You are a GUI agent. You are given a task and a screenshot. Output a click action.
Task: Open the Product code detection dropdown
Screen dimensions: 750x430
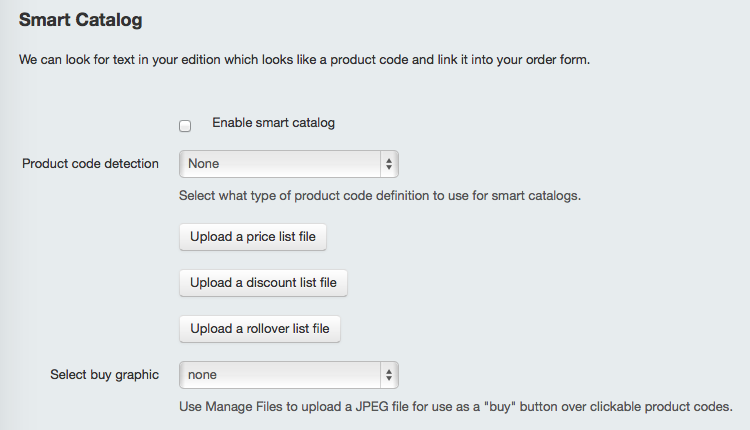[x=288, y=164]
